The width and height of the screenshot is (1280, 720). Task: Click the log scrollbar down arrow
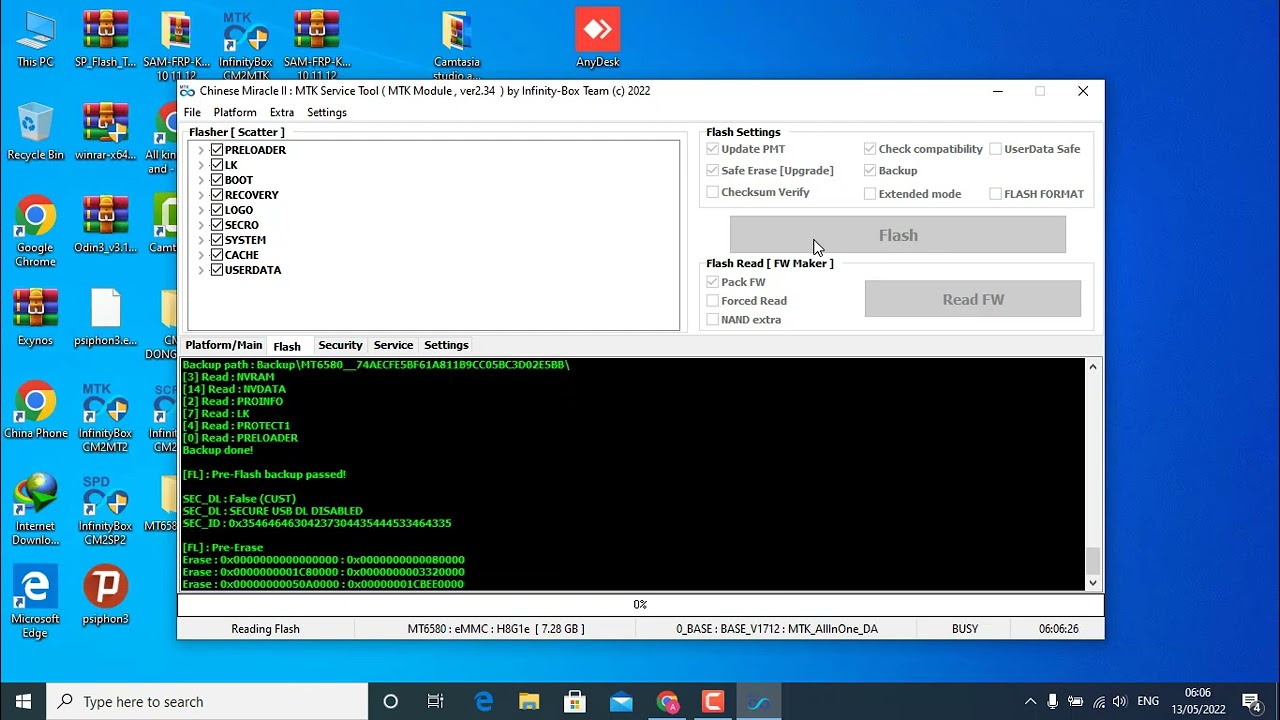(1093, 582)
